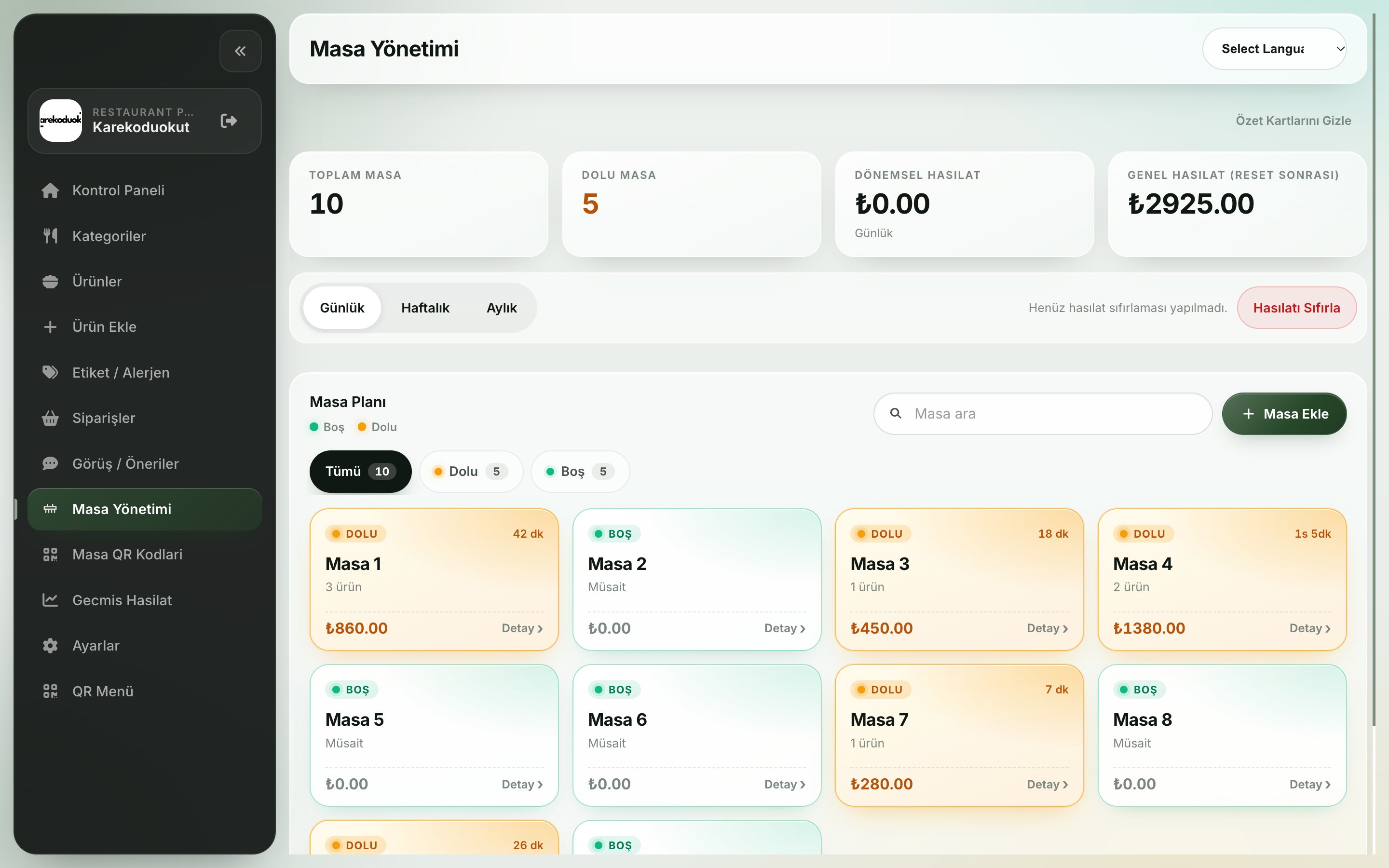Open the Select Language dropdown

click(1274, 49)
